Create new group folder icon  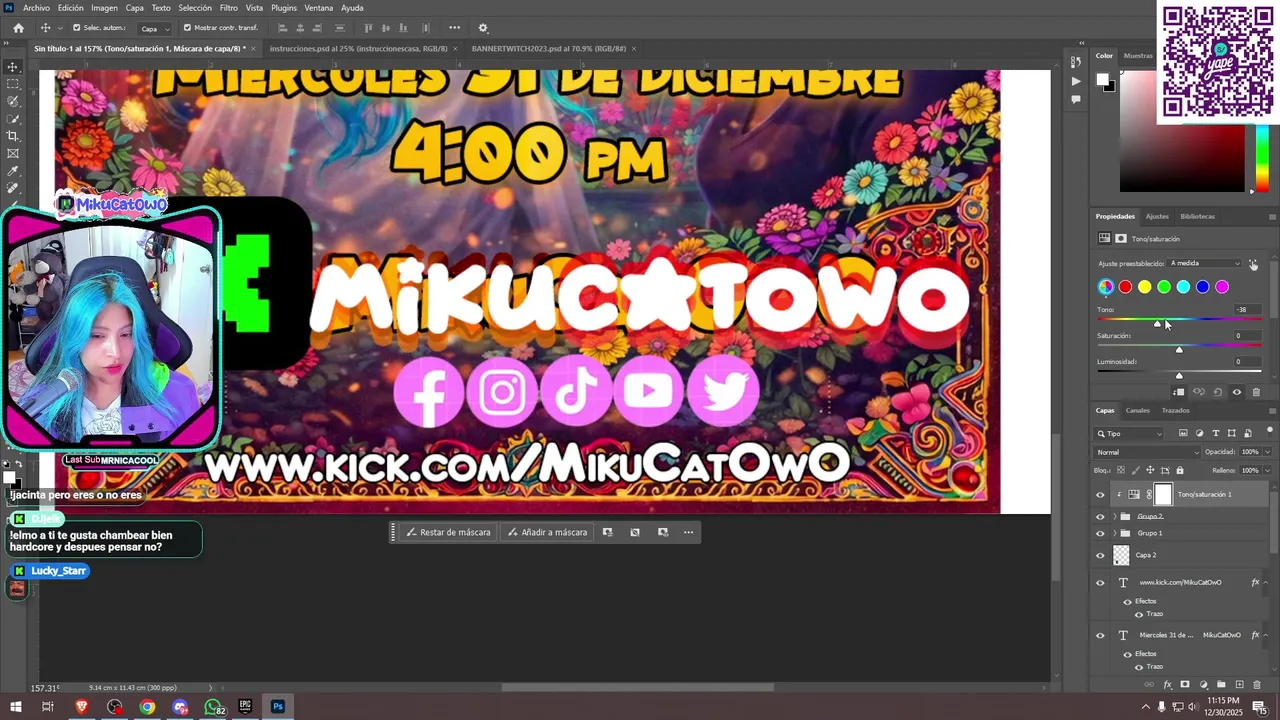coord(1221,685)
